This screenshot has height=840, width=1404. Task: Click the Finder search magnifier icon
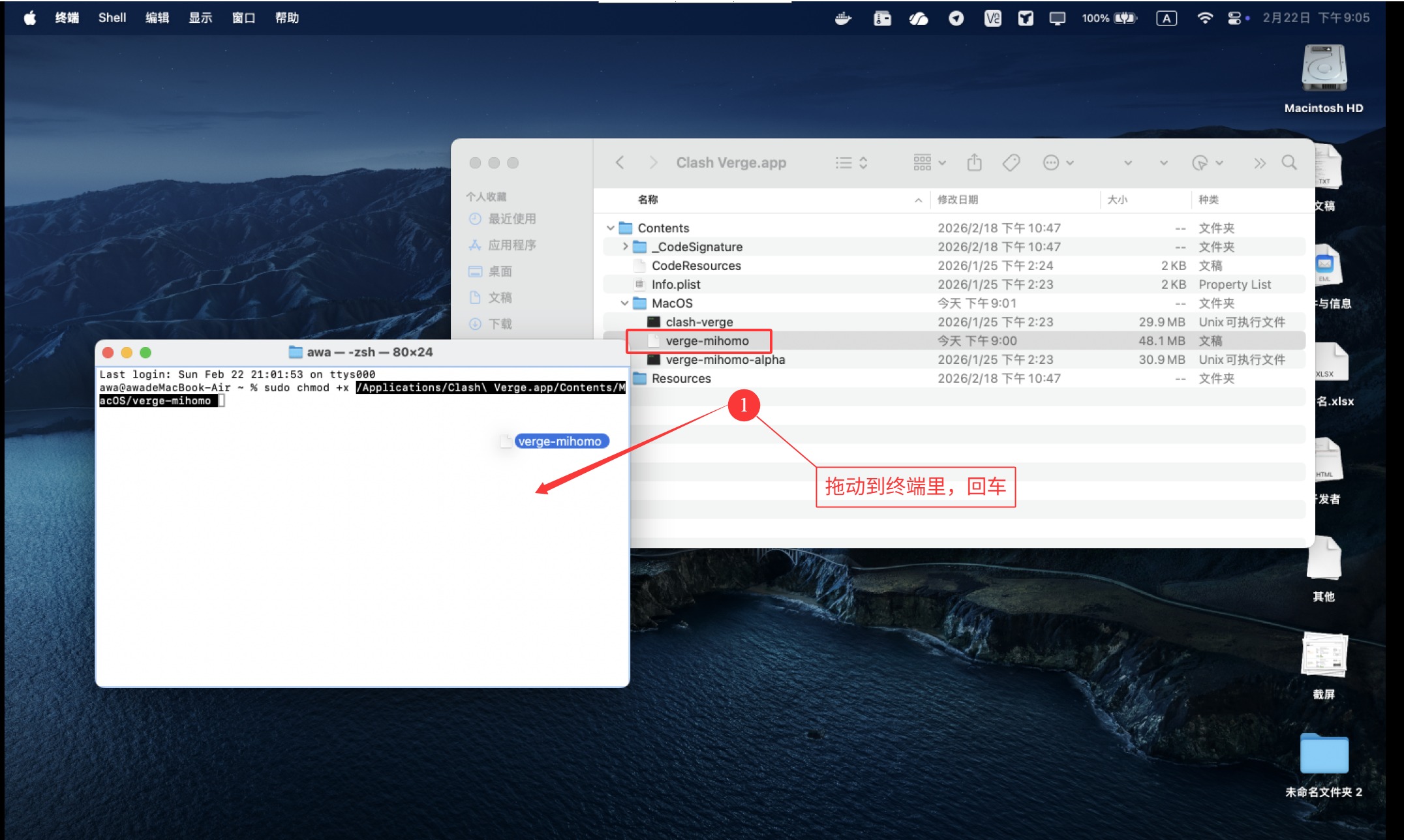point(1289,162)
